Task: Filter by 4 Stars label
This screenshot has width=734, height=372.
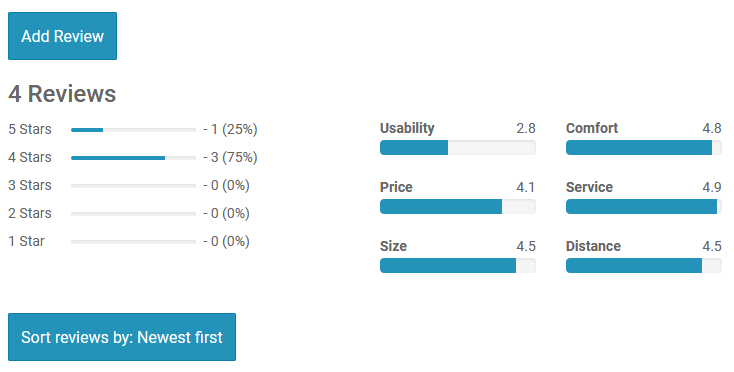Action: click(30, 157)
